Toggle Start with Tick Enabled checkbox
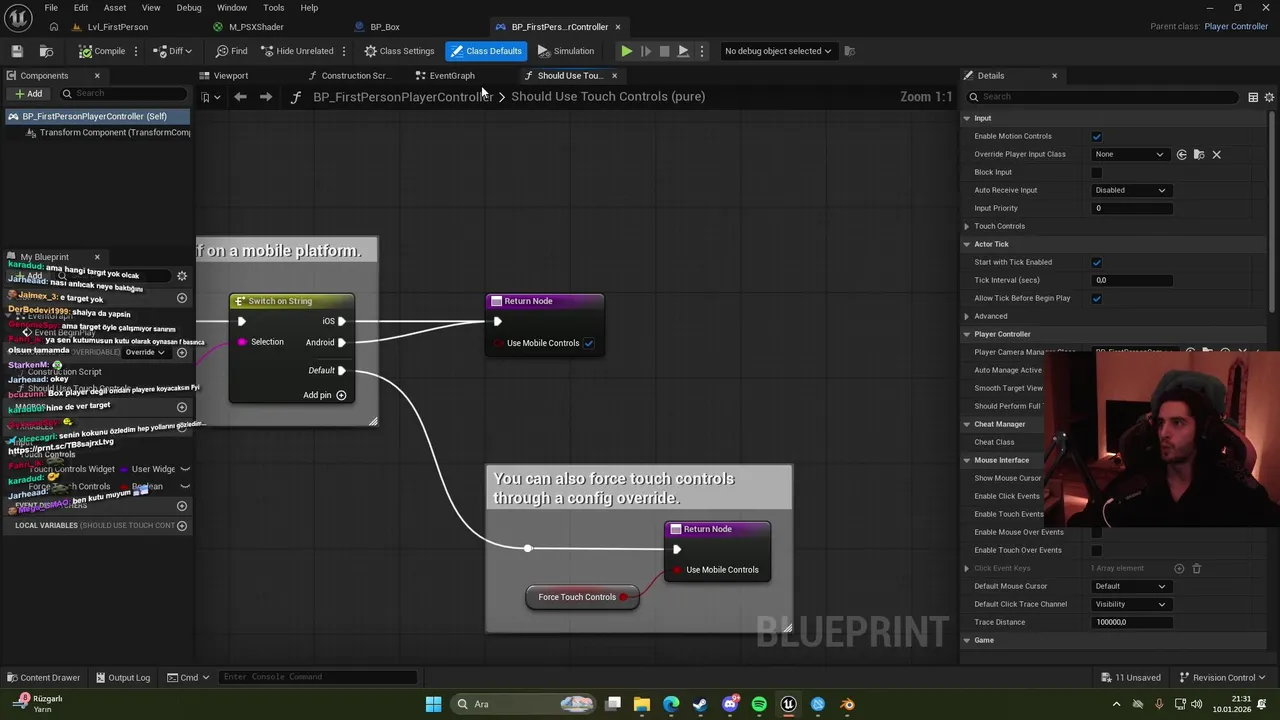Image resolution: width=1280 pixels, height=720 pixels. coord(1097,262)
